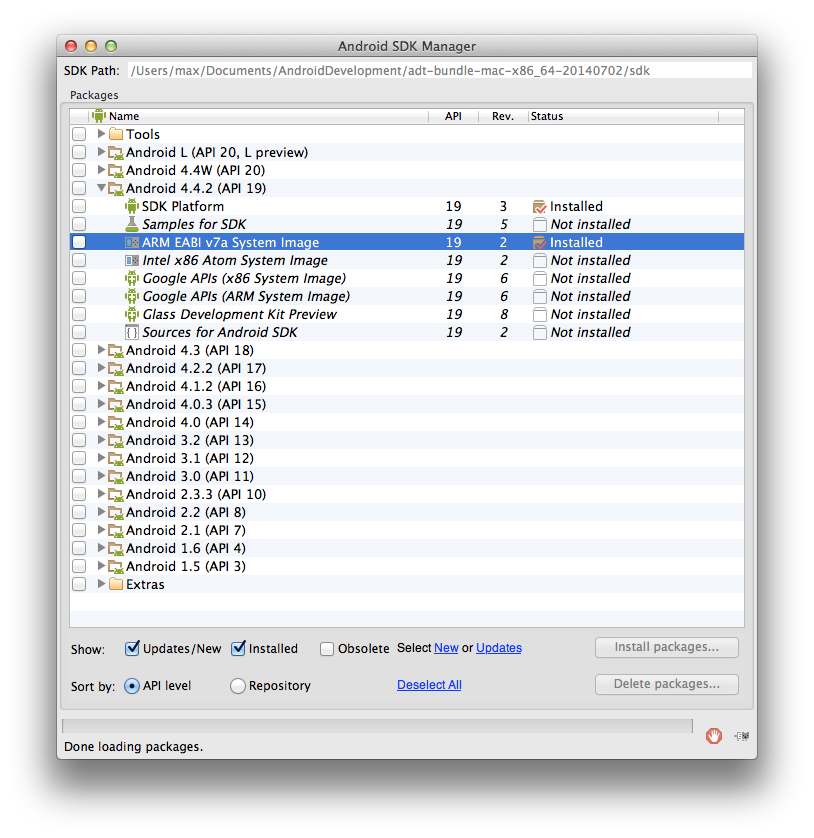
Task: Open the SDK Manager log icon
Action: coord(741,736)
